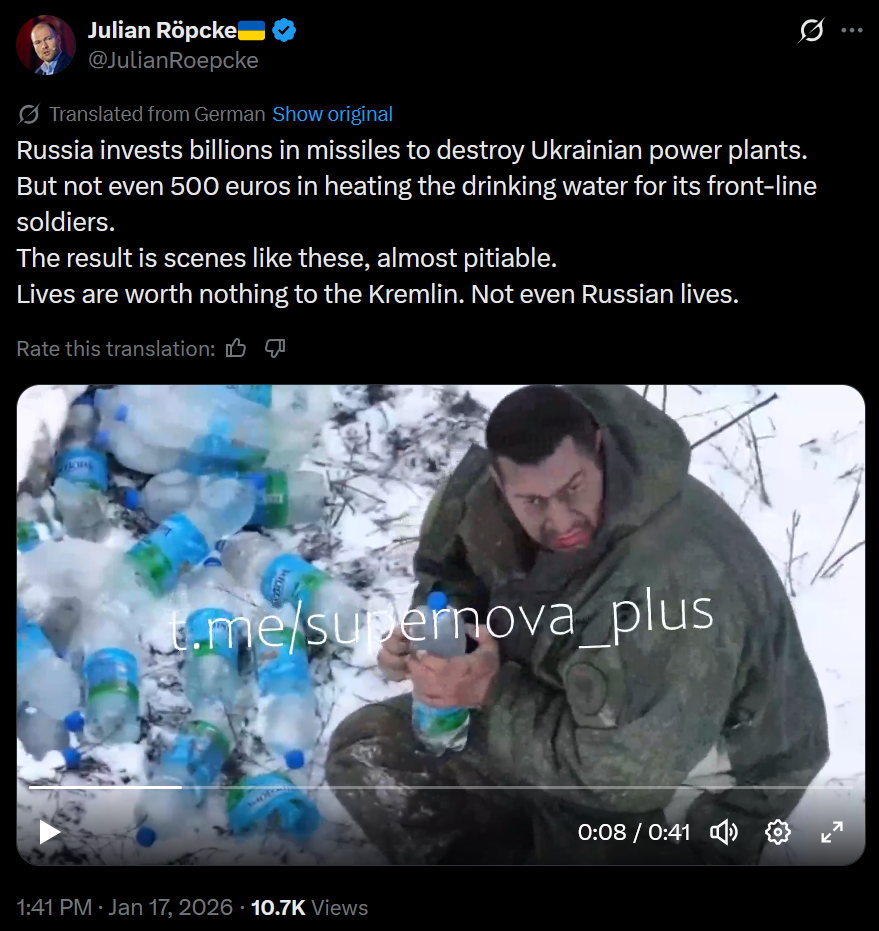Play the video
This screenshot has height=931, width=879.
[x=49, y=832]
